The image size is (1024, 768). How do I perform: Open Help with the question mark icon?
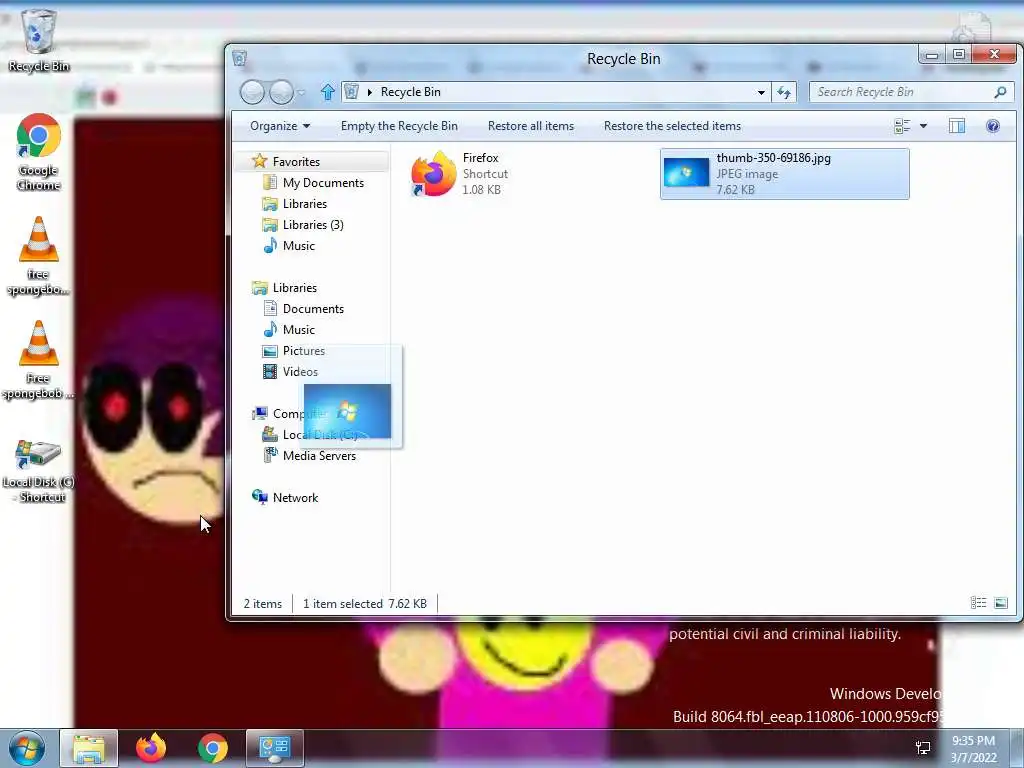[993, 126]
